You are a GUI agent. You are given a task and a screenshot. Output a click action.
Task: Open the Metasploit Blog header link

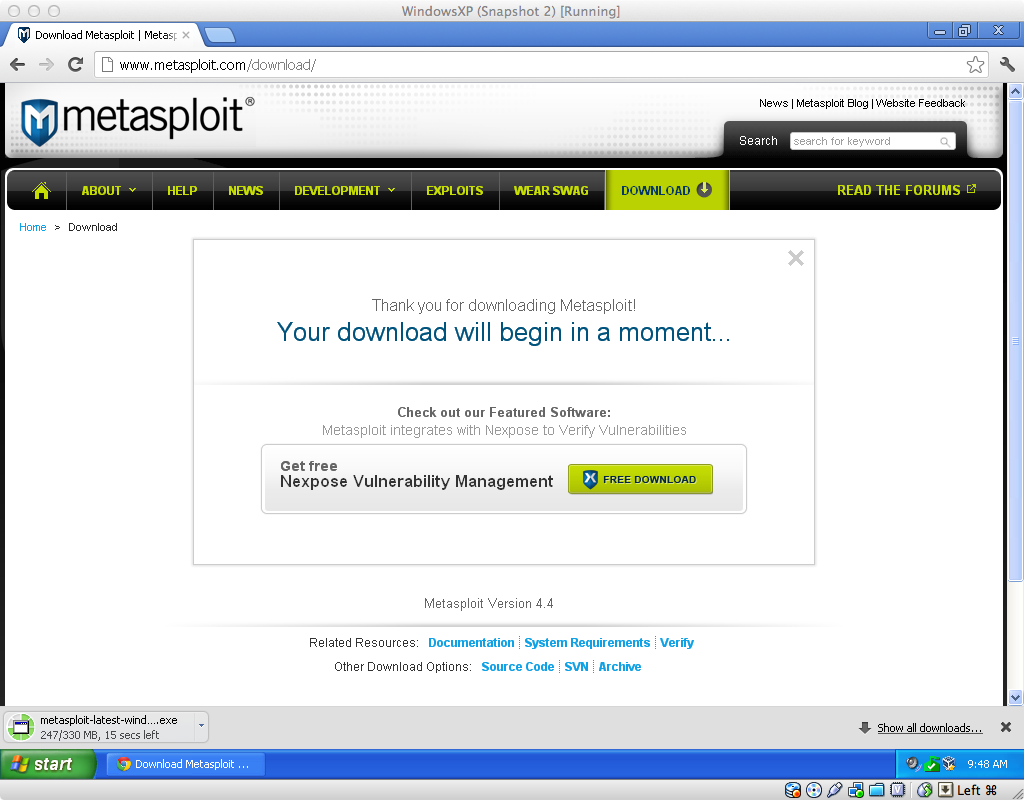pyautogui.click(x=832, y=103)
